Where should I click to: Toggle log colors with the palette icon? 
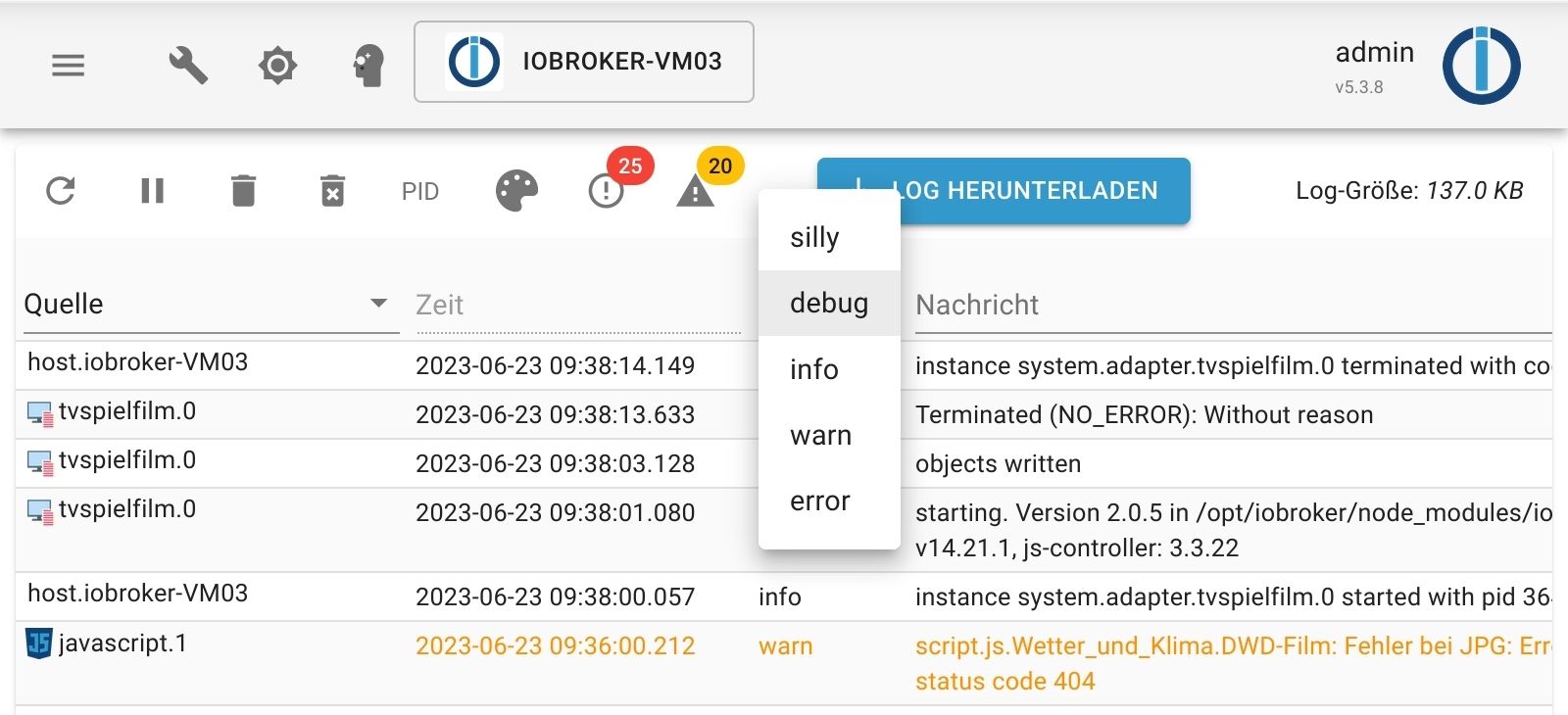pos(516,191)
